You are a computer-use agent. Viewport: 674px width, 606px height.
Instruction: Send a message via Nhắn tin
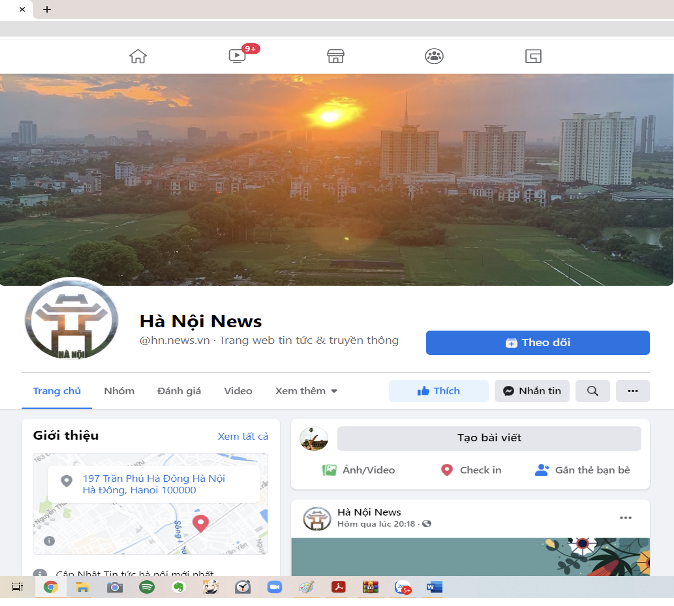531,391
